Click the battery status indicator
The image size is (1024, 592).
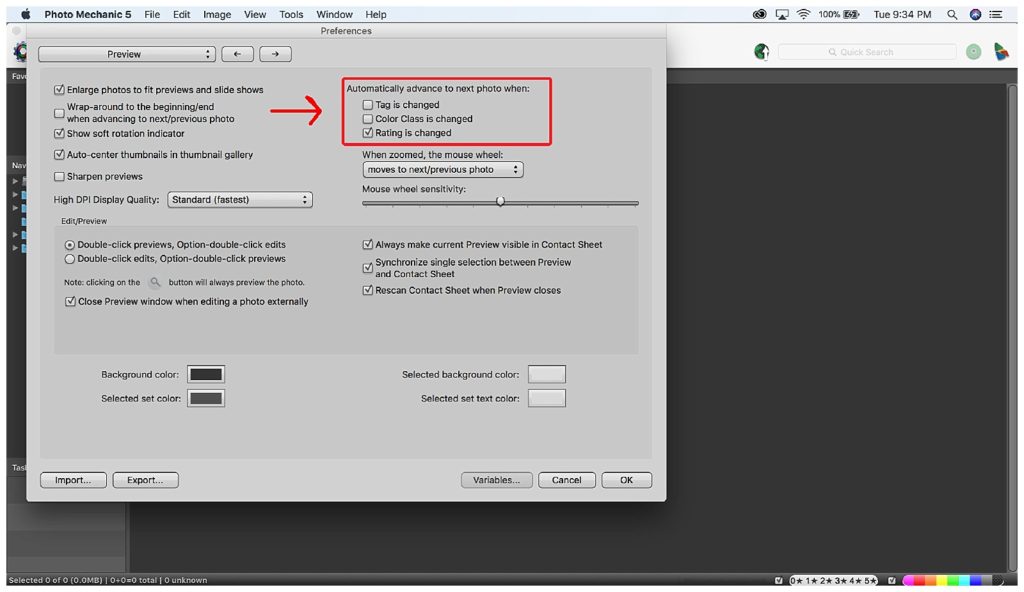click(x=839, y=14)
